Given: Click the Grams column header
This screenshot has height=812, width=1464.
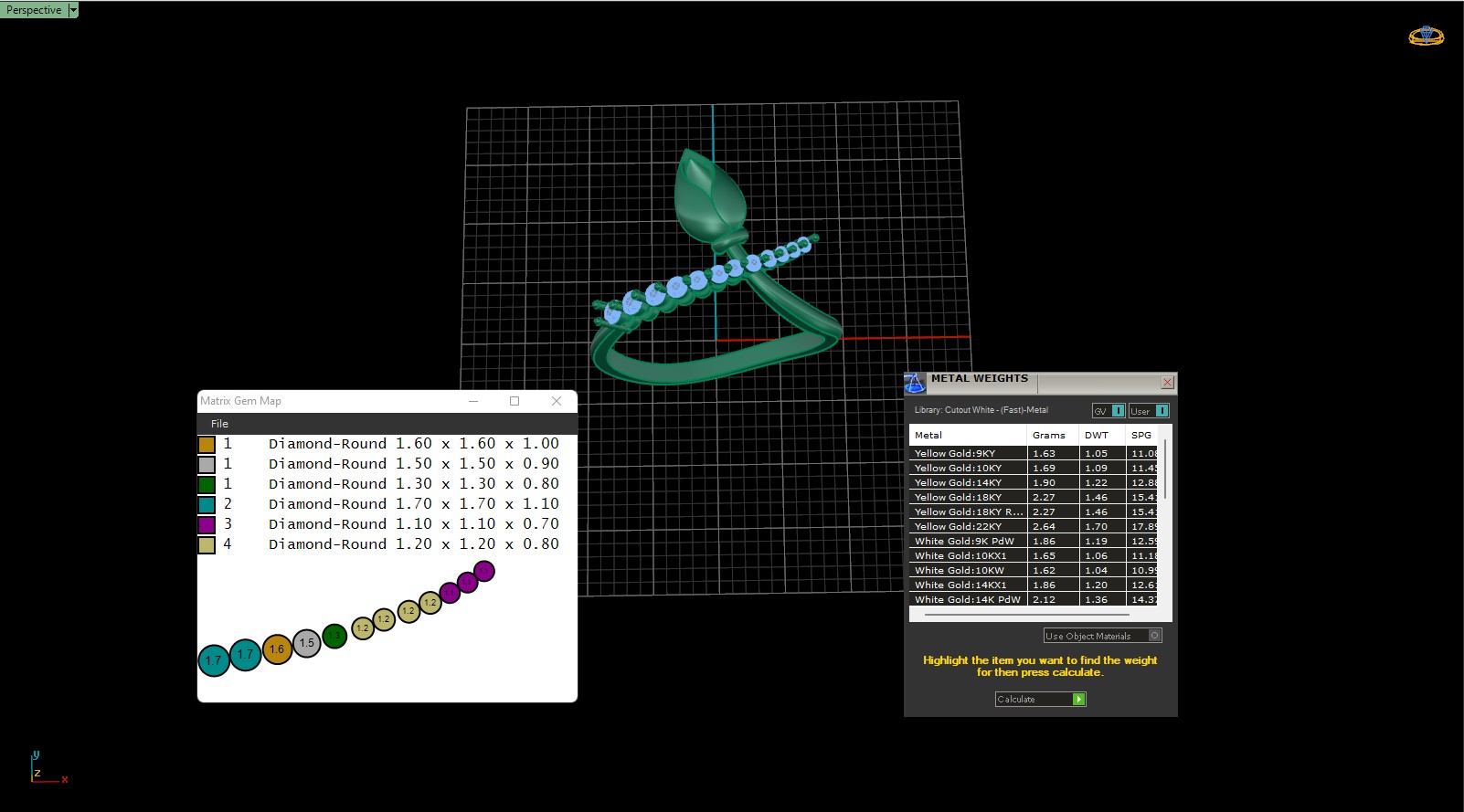Looking at the screenshot, I should click(x=1048, y=436).
